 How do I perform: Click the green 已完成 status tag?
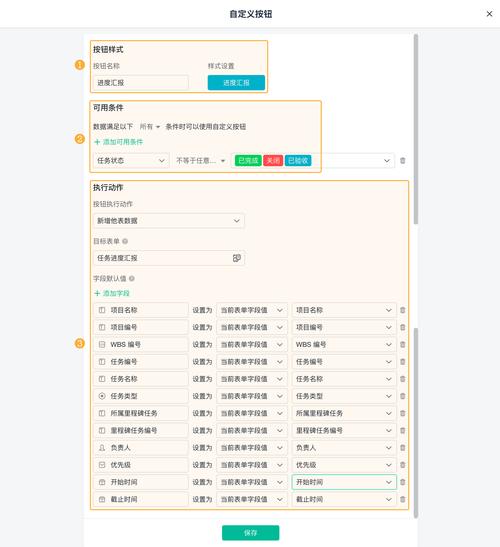click(x=248, y=160)
